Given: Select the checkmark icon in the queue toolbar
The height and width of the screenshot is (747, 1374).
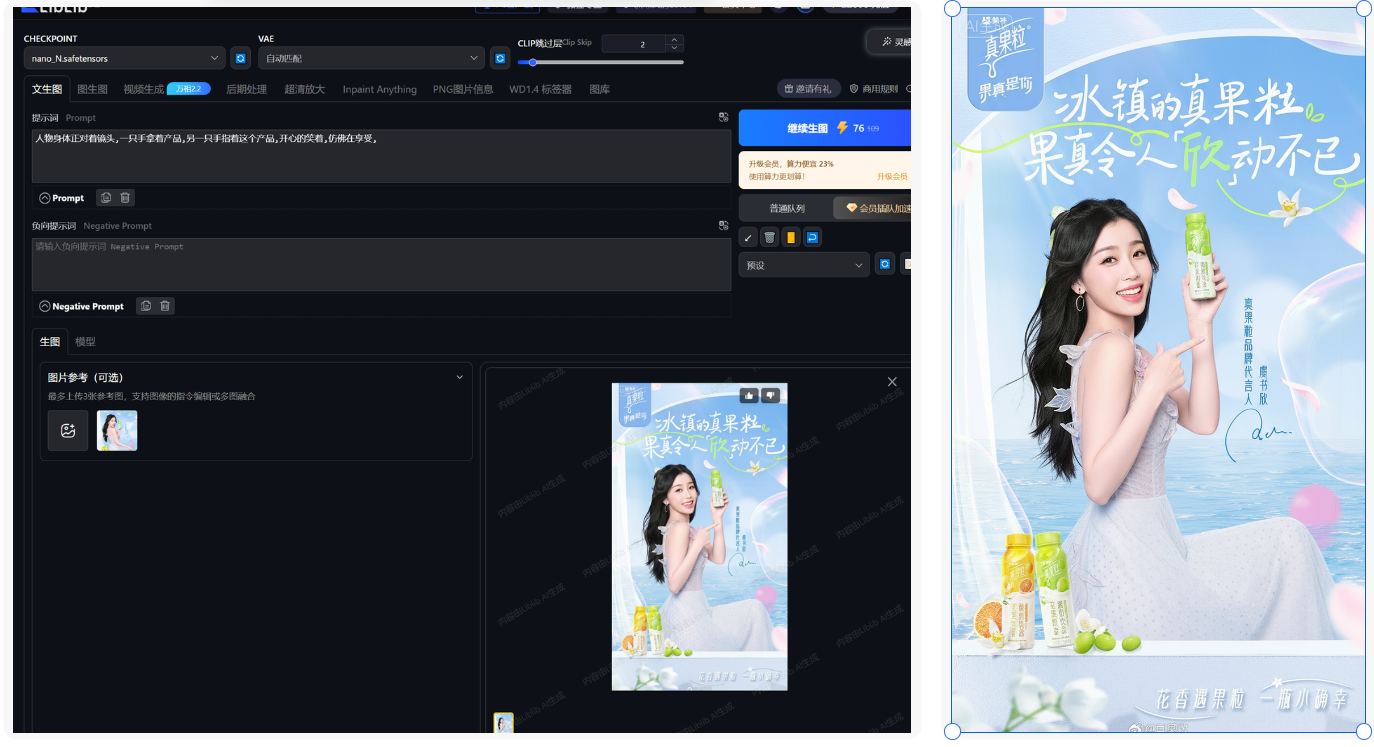Looking at the screenshot, I should (748, 237).
